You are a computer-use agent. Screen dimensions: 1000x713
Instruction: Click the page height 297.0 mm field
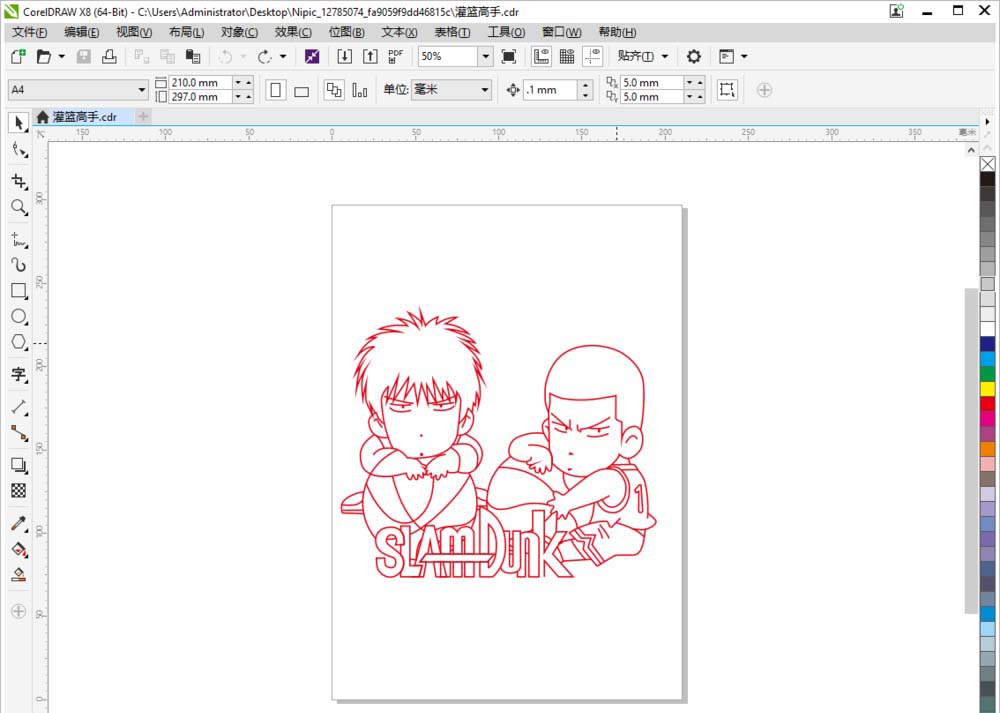click(x=200, y=97)
